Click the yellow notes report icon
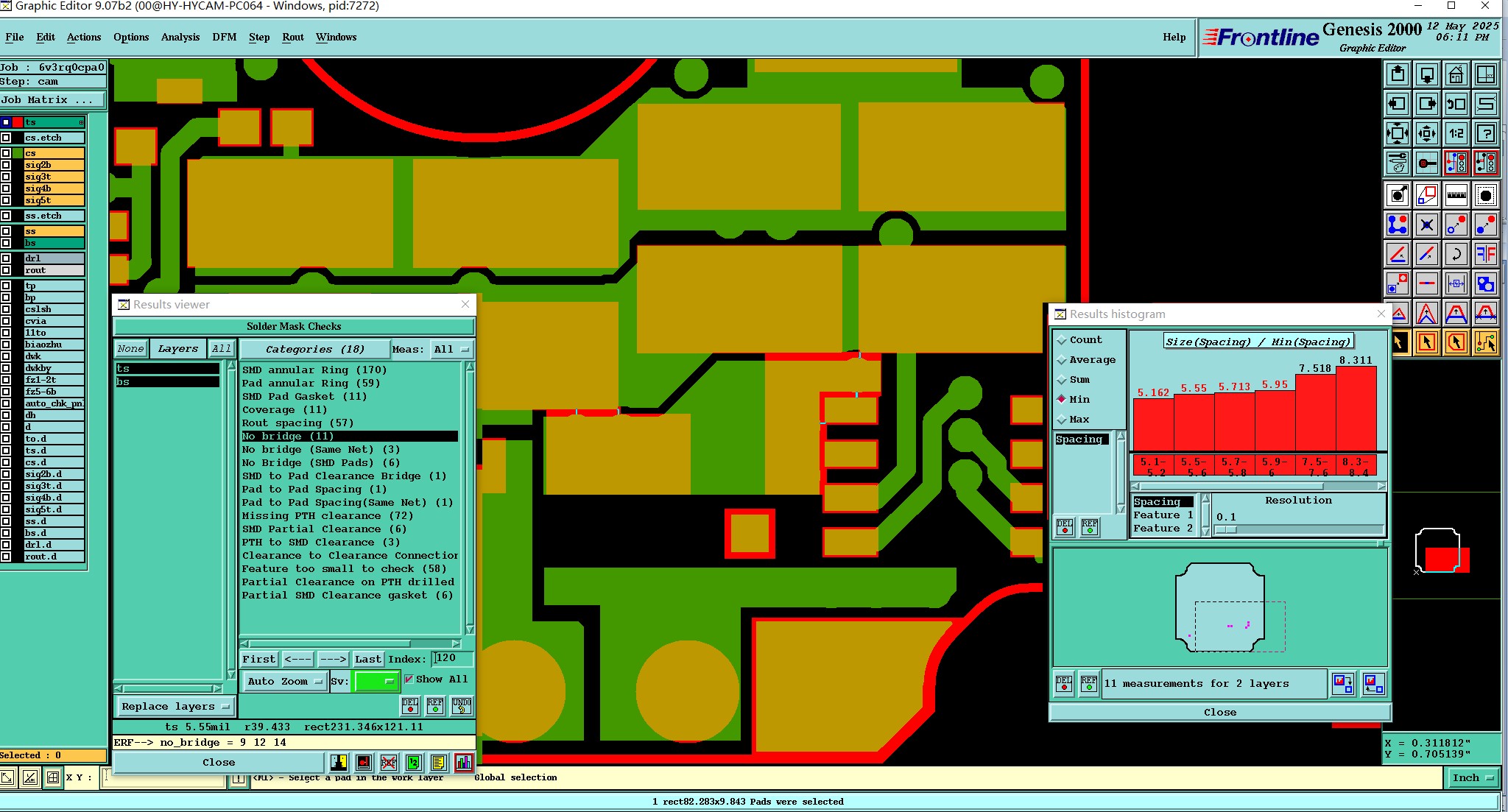 [438, 763]
